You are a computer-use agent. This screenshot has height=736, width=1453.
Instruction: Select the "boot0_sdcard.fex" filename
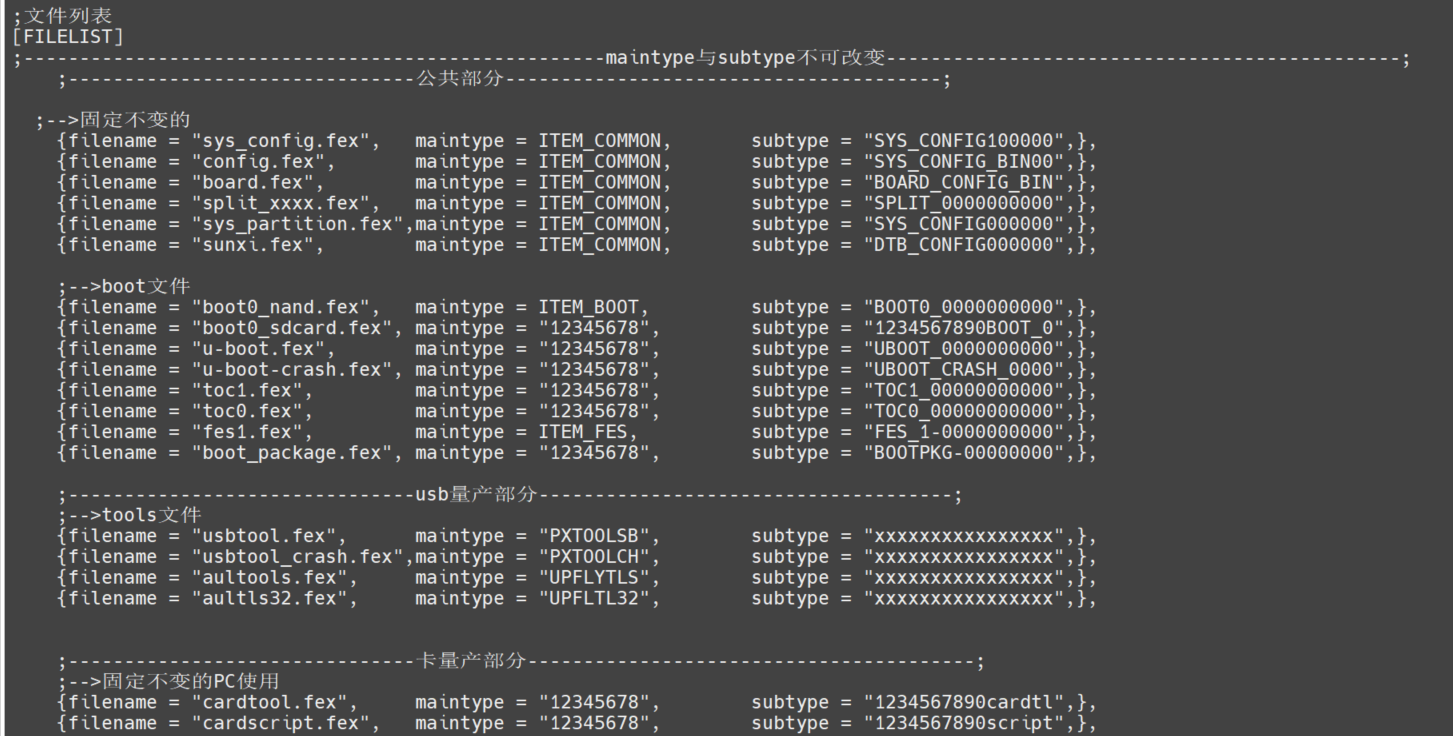[292, 328]
